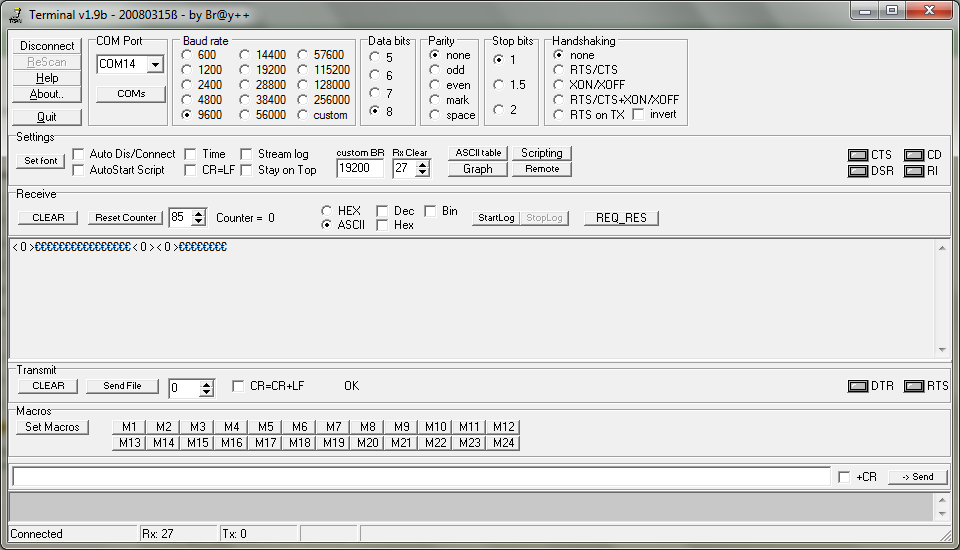Increase the Receive column width spinner at 85
The height and width of the screenshot is (550, 960).
pyautogui.click(x=198, y=213)
